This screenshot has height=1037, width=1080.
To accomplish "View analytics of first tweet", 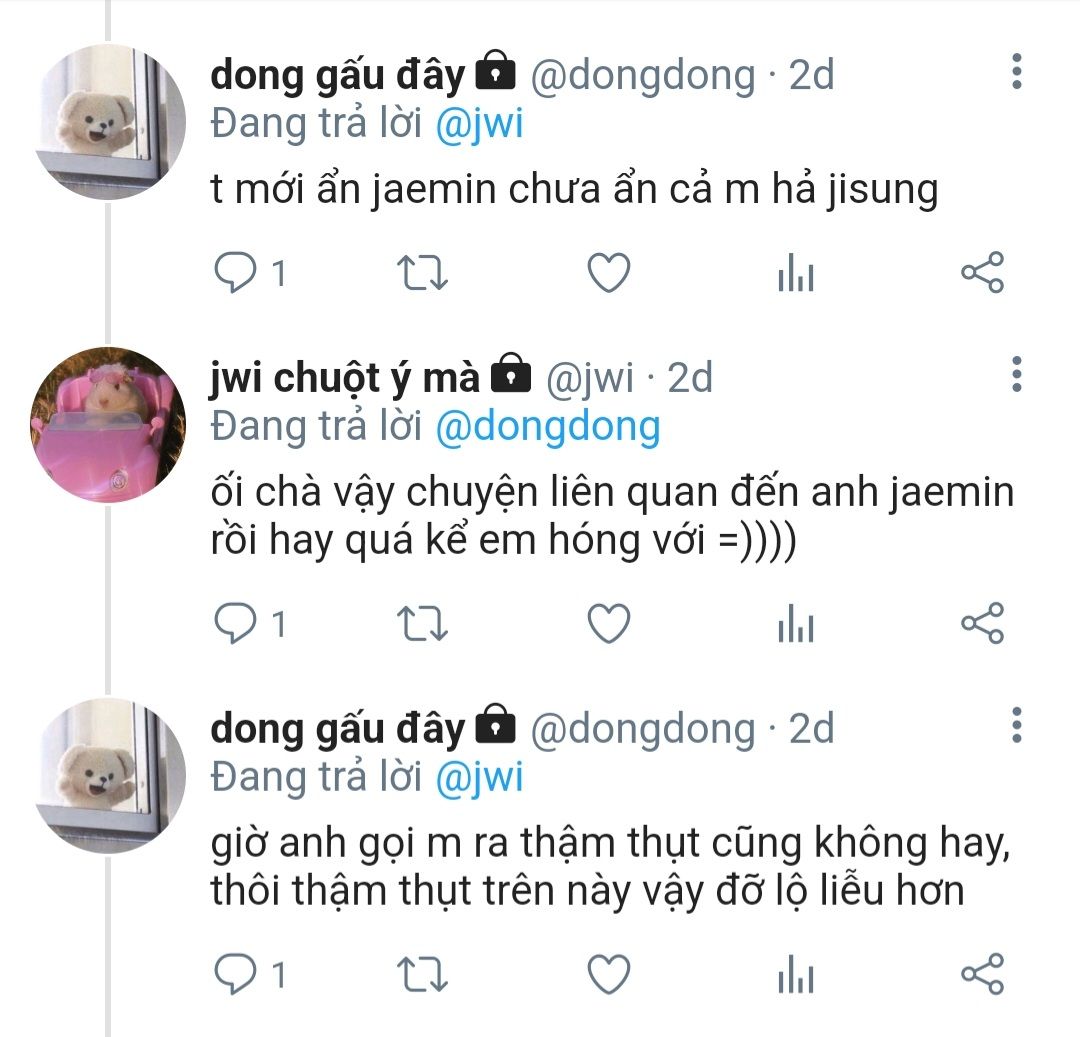I will pyautogui.click(x=796, y=273).
